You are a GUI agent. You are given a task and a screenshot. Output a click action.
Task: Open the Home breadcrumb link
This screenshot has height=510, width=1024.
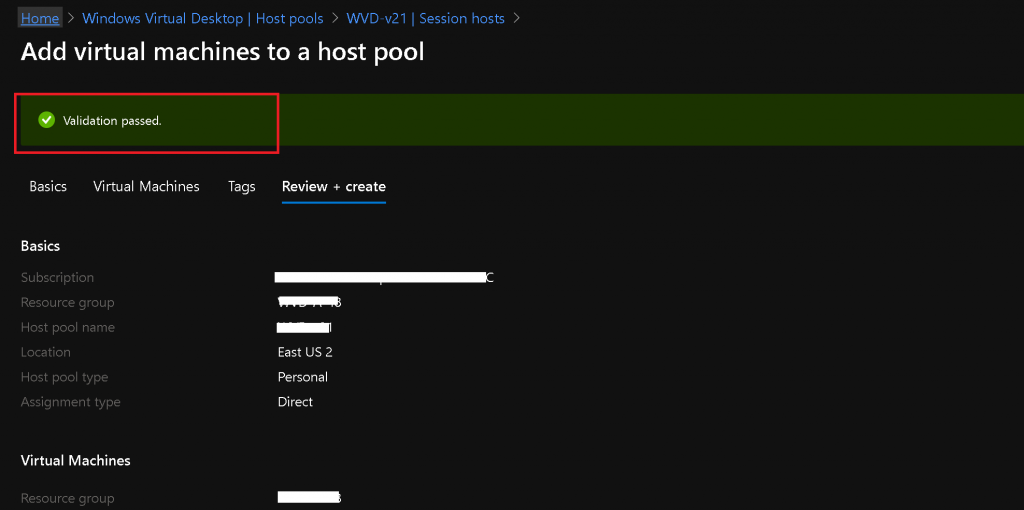click(x=40, y=18)
